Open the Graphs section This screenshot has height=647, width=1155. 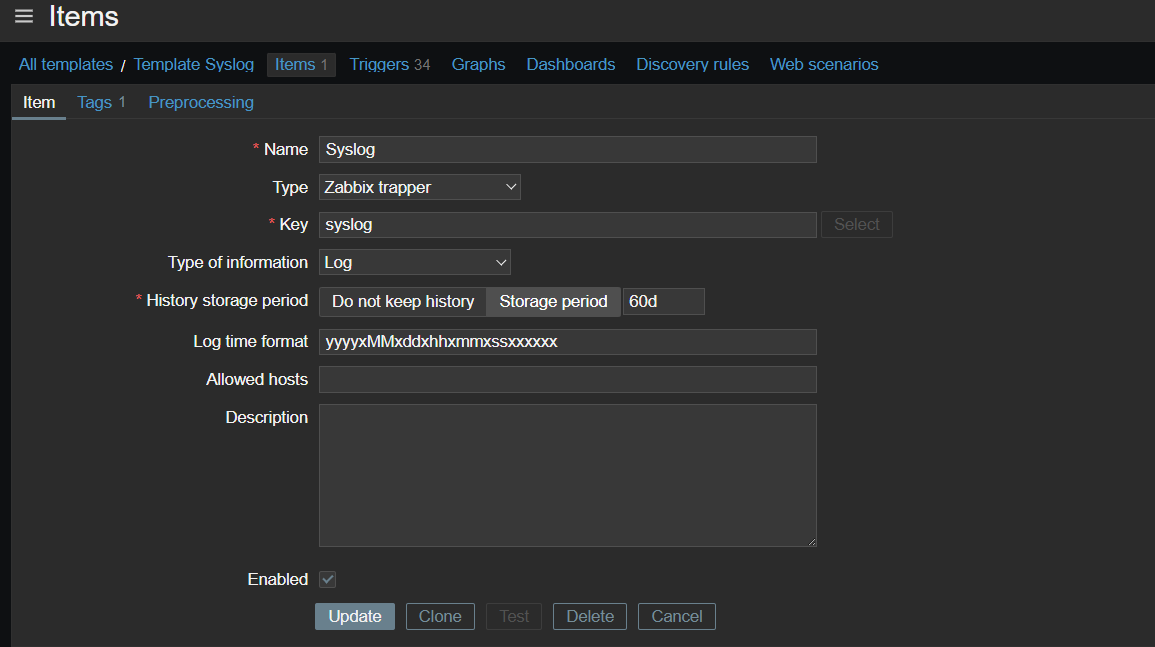478,65
